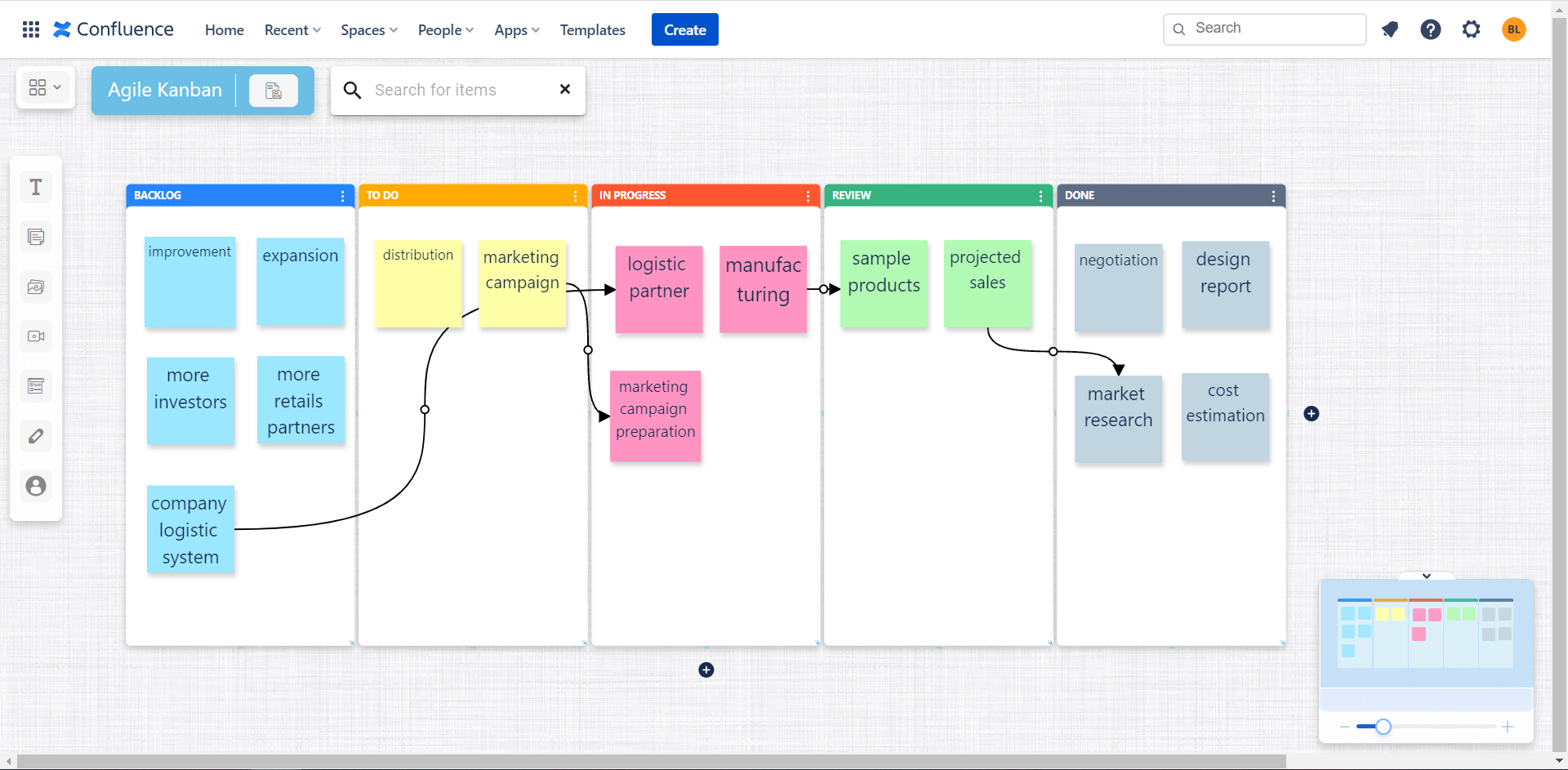This screenshot has height=770, width=1568.
Task: Click the Templates menu item
Action: click(592, 29)
